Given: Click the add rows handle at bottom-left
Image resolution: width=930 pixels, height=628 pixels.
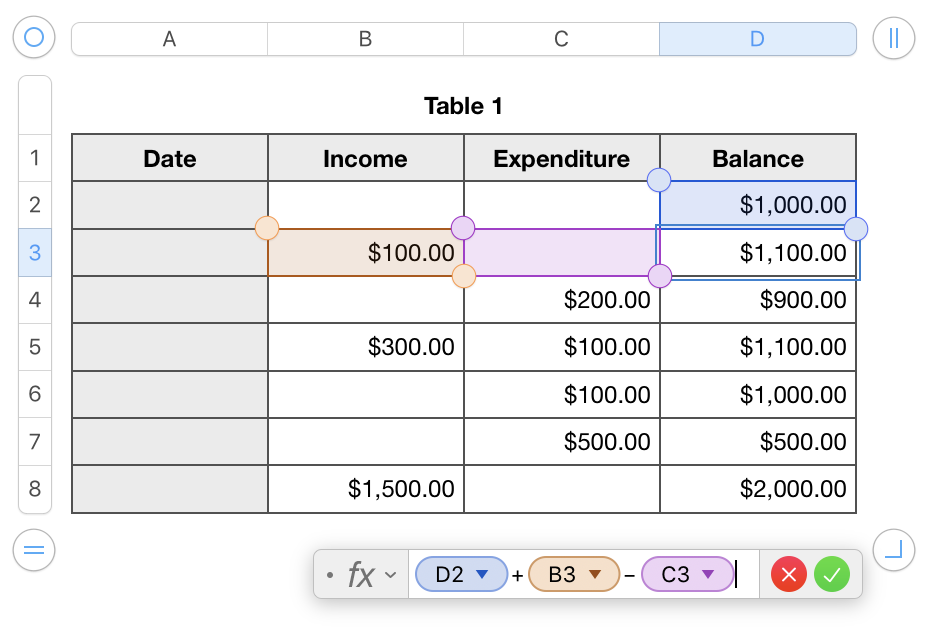Looking at the screenshot, I should pyautogui.click(x=34, y=549).
